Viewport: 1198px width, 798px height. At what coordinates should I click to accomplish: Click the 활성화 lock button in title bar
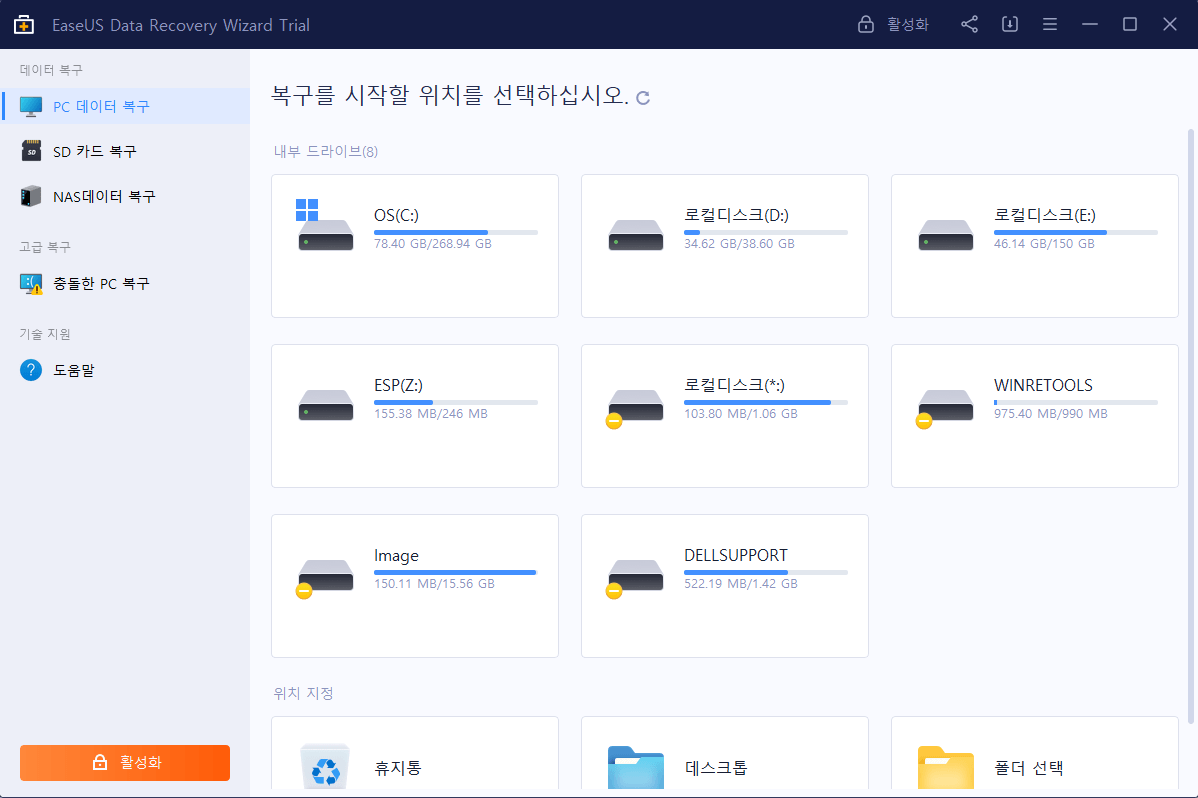(x=893, y=25)
